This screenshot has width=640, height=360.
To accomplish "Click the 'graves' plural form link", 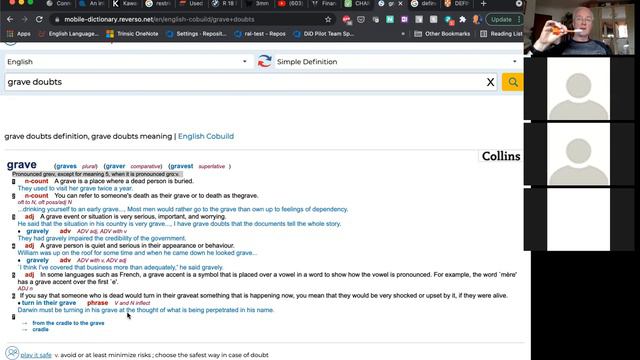I will tap(67, 166).
